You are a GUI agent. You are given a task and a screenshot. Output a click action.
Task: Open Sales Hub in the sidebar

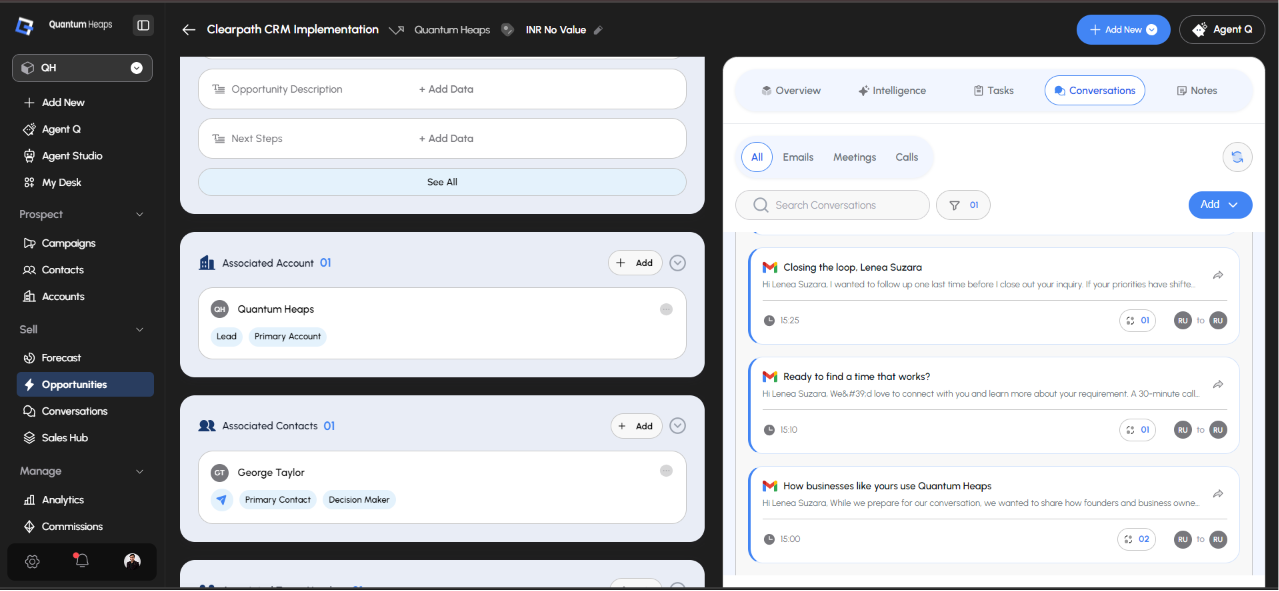tap(55, 438)
